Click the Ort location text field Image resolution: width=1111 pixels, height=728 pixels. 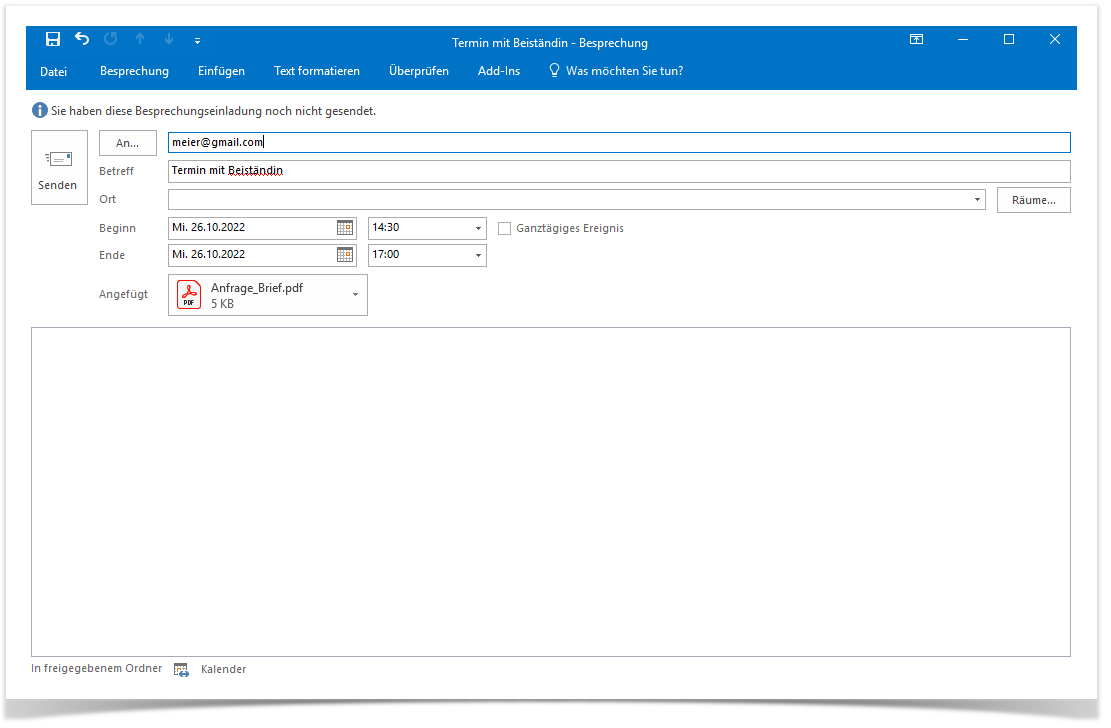(x=570, y=200)
